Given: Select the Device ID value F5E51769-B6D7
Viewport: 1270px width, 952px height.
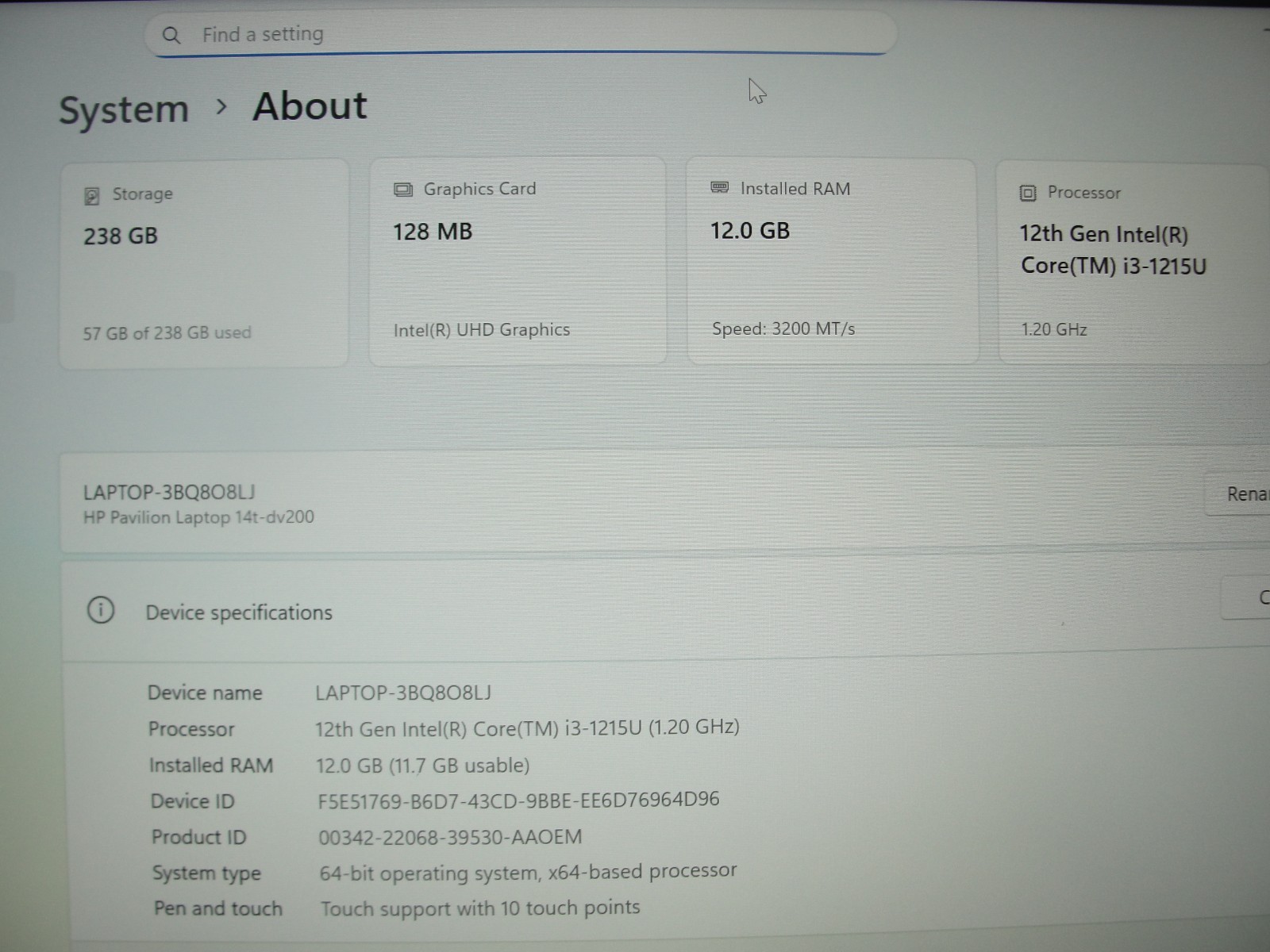Looking at the screenshot, I should 518,800.
